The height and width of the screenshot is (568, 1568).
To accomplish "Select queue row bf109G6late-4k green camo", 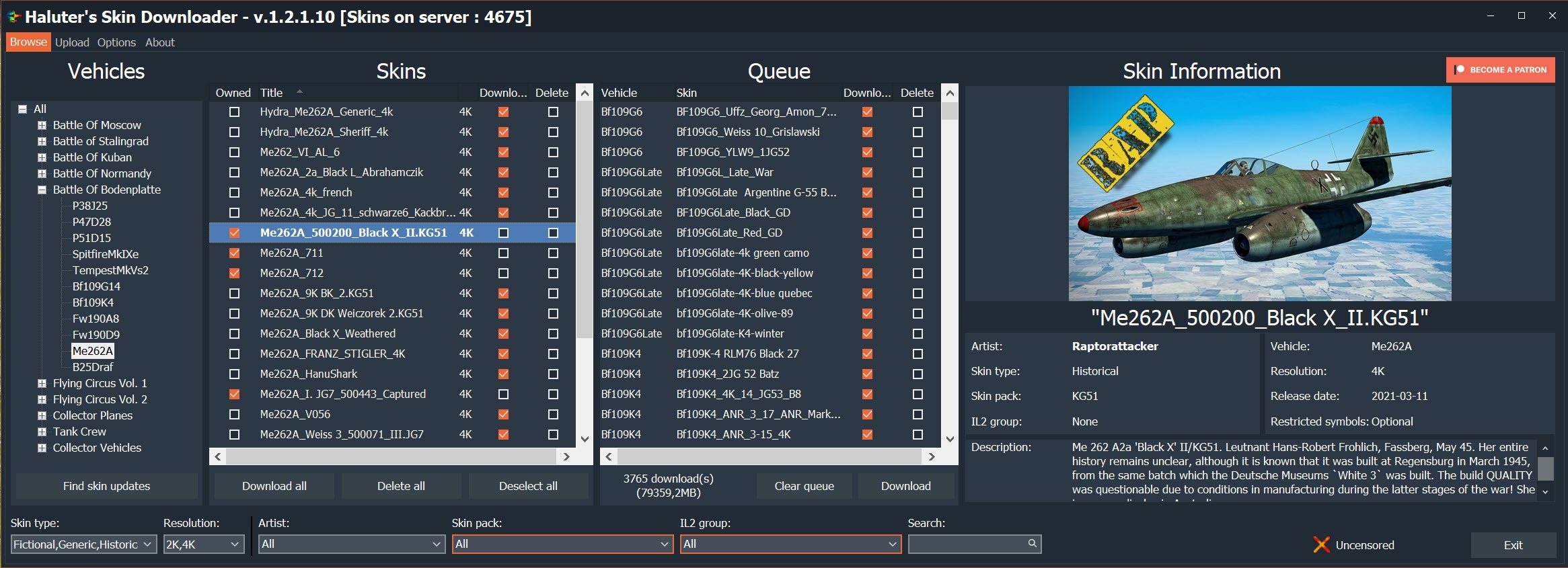I will [770, 253].
